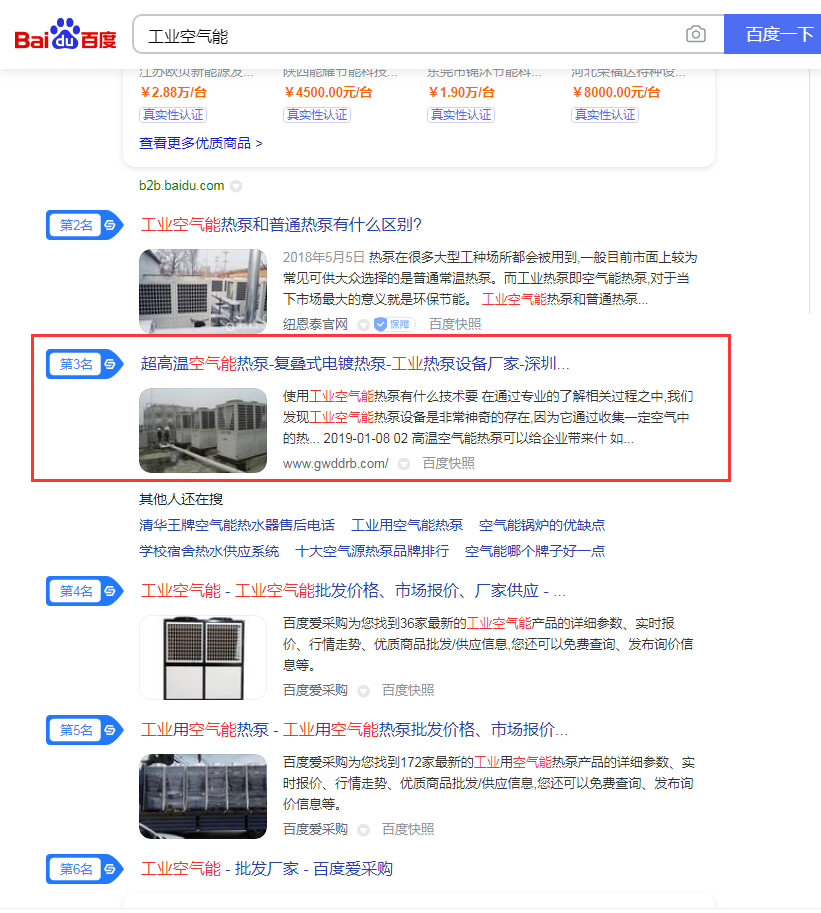Click price ¥4500.00元/台
The width and height of the screenshot is (821, 913).
(328, 93)
